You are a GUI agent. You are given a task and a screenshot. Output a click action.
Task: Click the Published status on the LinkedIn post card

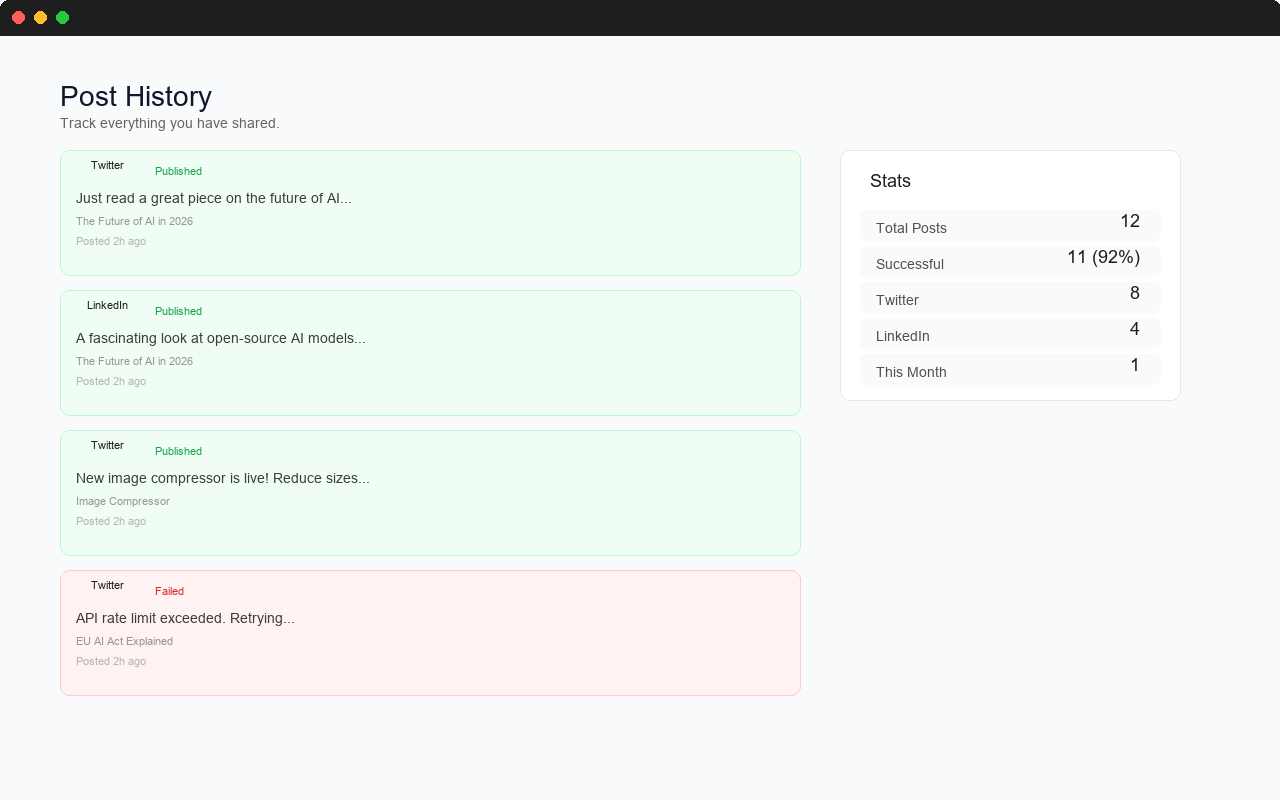coord(178,311)
